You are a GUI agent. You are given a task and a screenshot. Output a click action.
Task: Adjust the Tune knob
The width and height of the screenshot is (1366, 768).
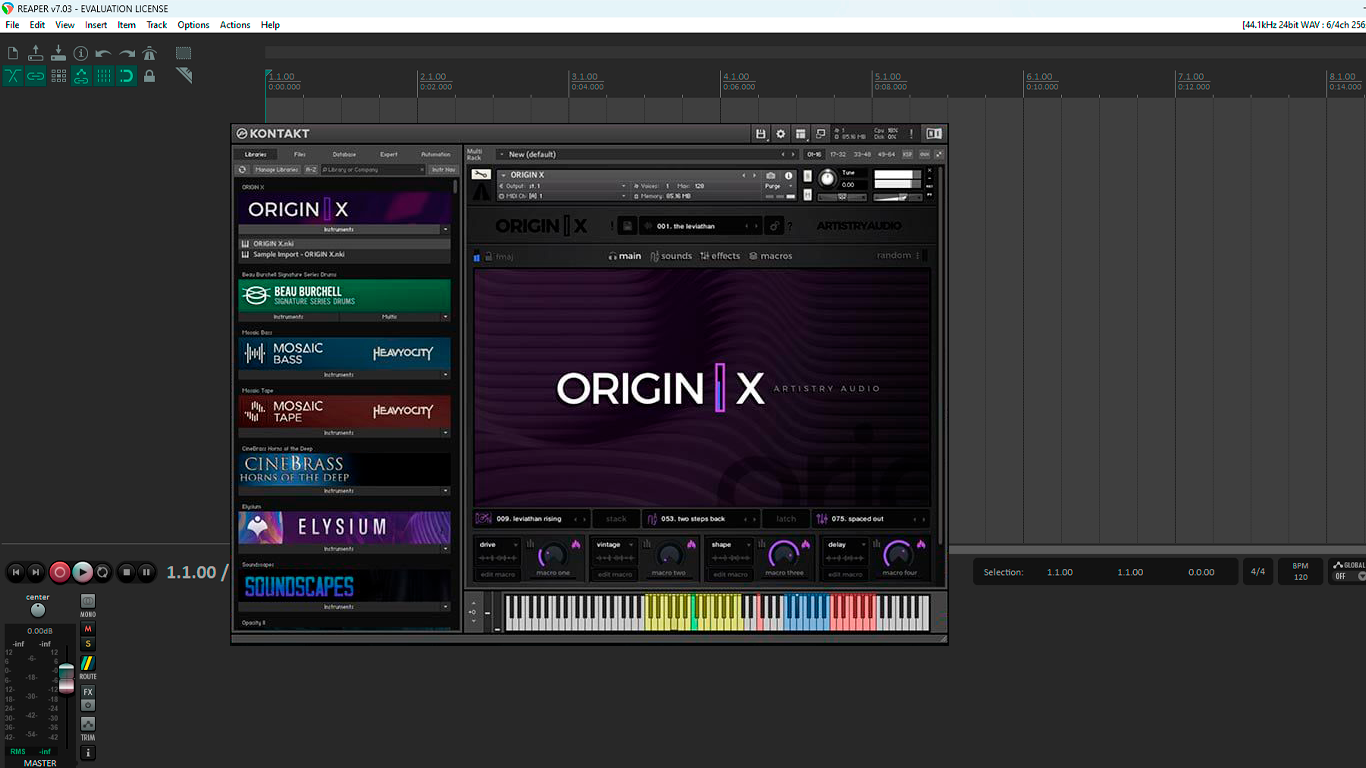pos(828,179)
